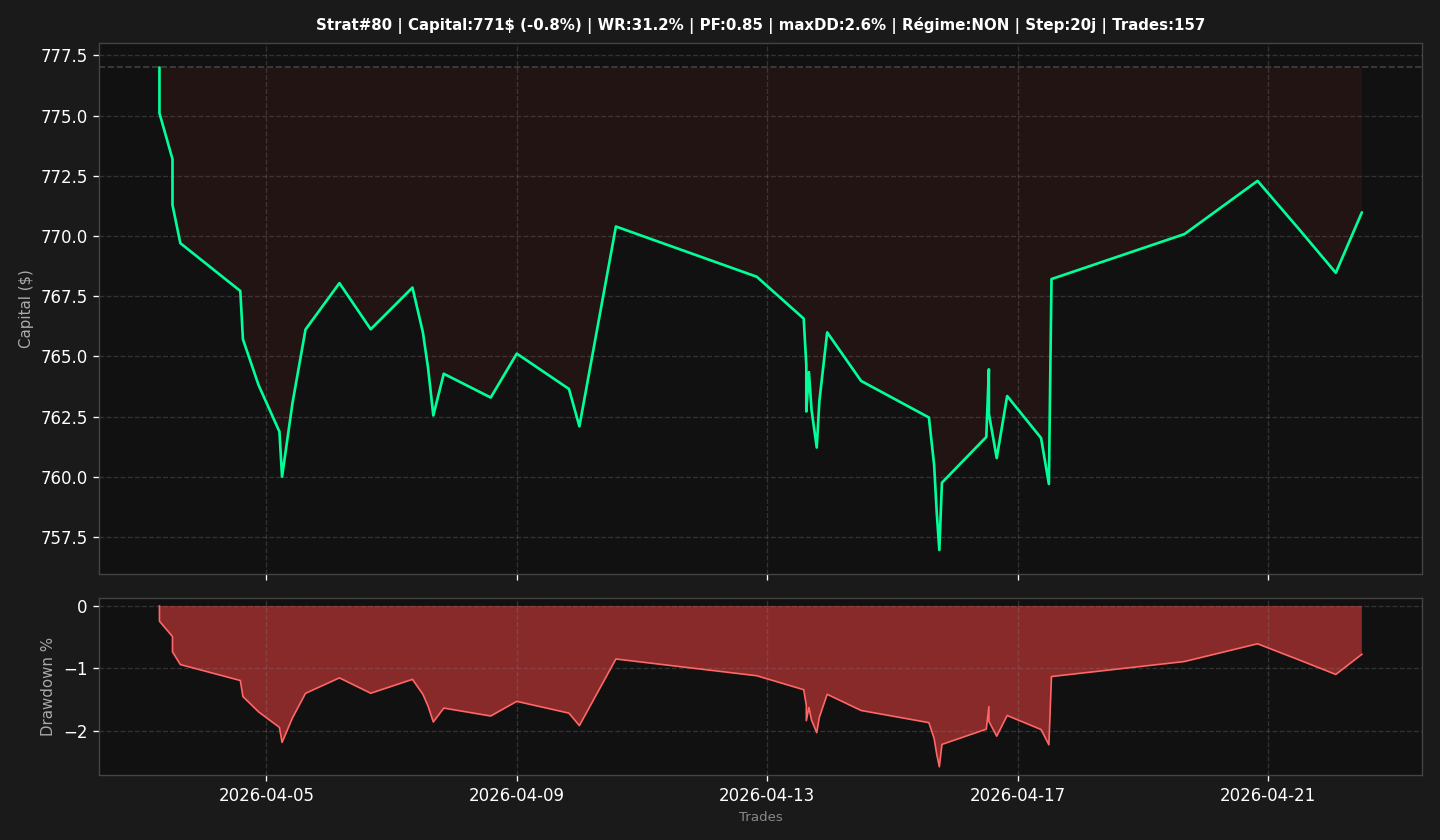Image resolution: width=1440 pixels, height=840 pixels.
Task: Click the −1 drawdown tick label
Action: [77, 669]
